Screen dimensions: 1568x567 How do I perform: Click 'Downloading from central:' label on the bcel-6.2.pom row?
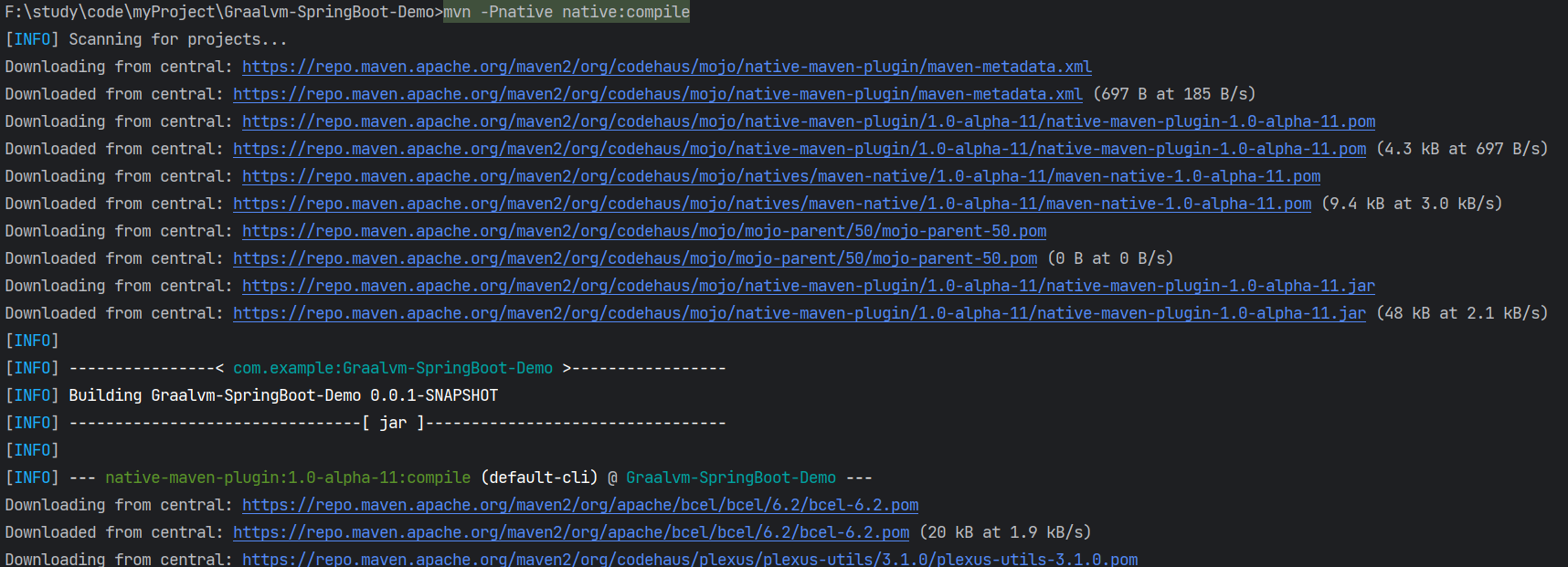click(119, 505)
